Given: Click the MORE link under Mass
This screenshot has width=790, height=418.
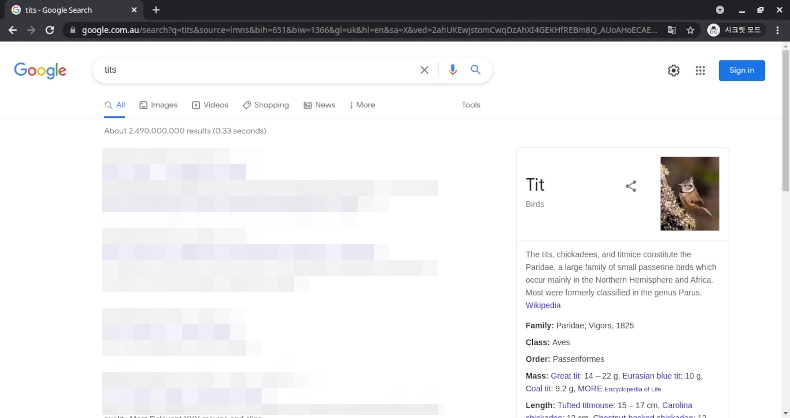Looking at the screenshot, I should (589, 388).
